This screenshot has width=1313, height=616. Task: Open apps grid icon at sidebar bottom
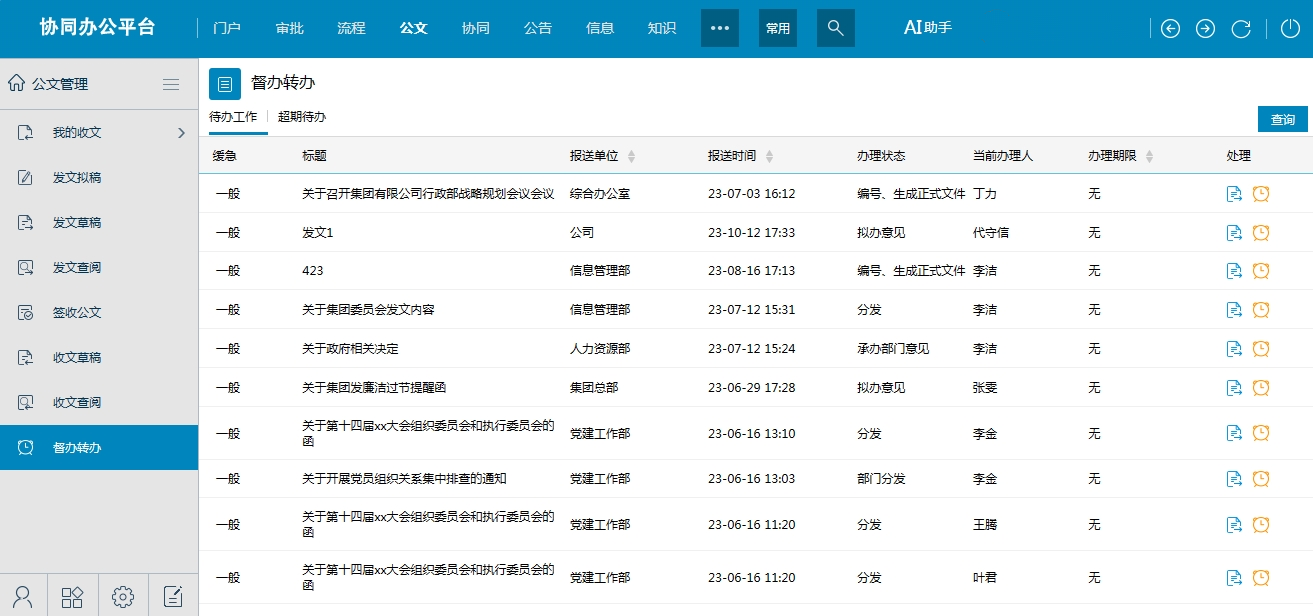pyautogui.click(x=73, y=597)
